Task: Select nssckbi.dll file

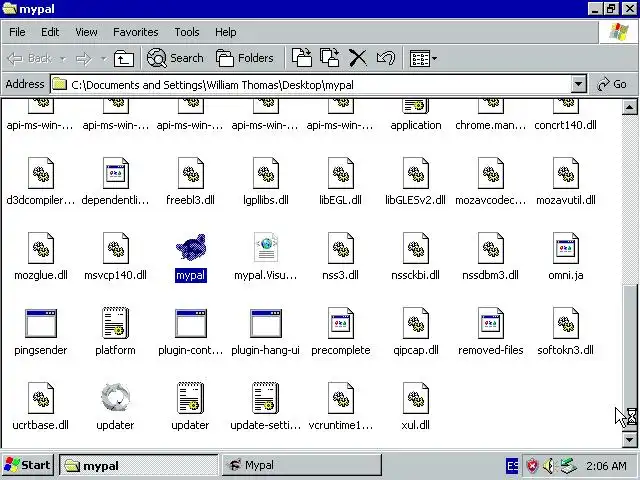Action: click(416, 257)
